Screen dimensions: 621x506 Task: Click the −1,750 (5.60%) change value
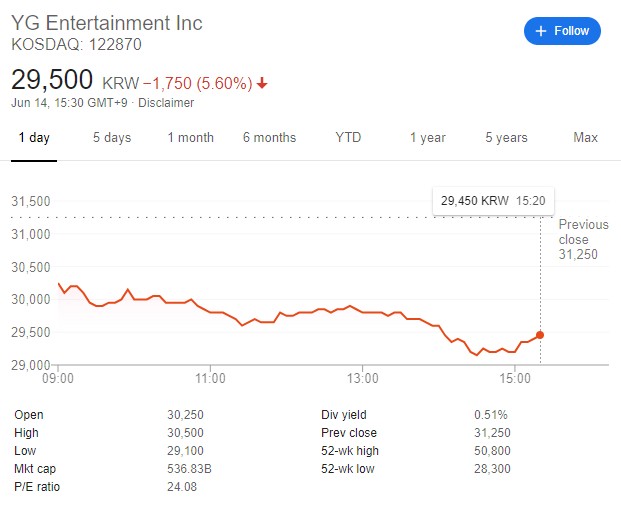tap(197, 84)
